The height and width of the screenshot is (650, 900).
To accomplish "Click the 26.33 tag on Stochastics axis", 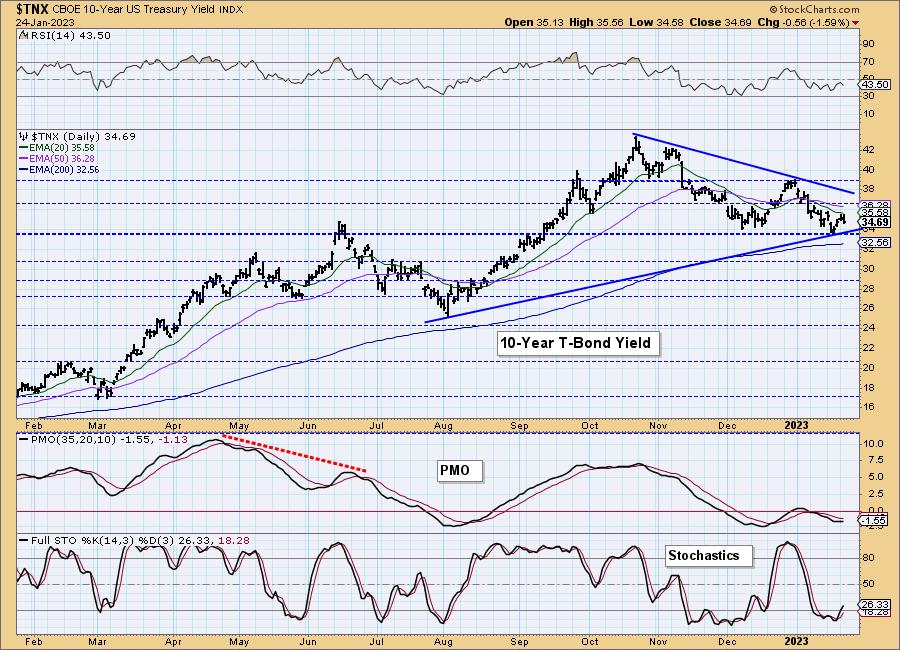I will tap(875, 605).
